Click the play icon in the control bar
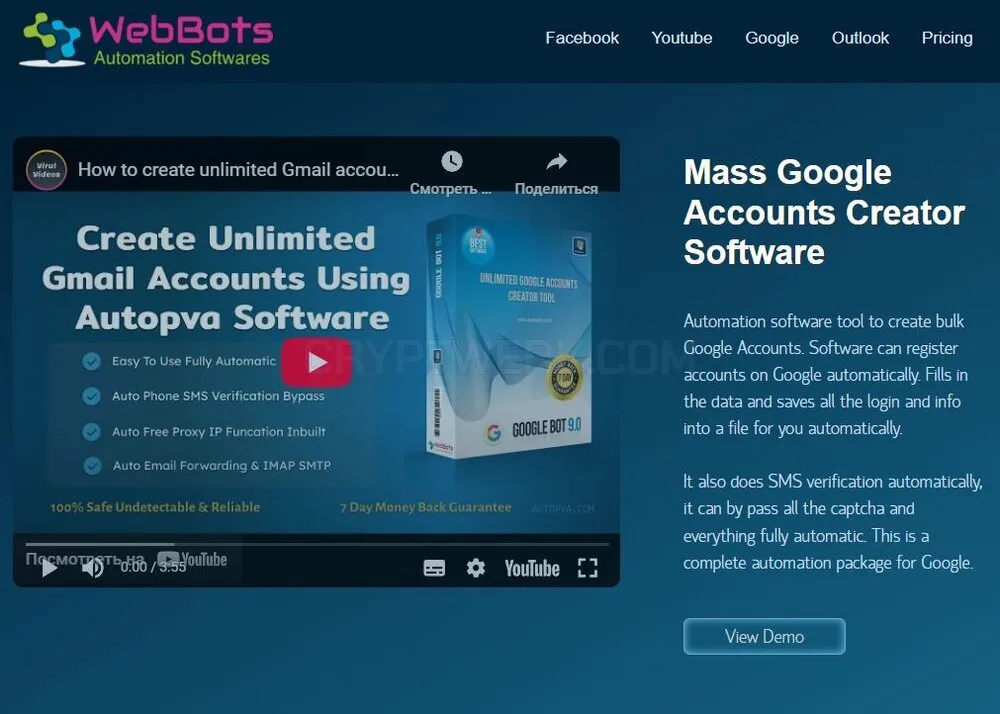The width and height of the screenshot is (1000, 714). 49,567
